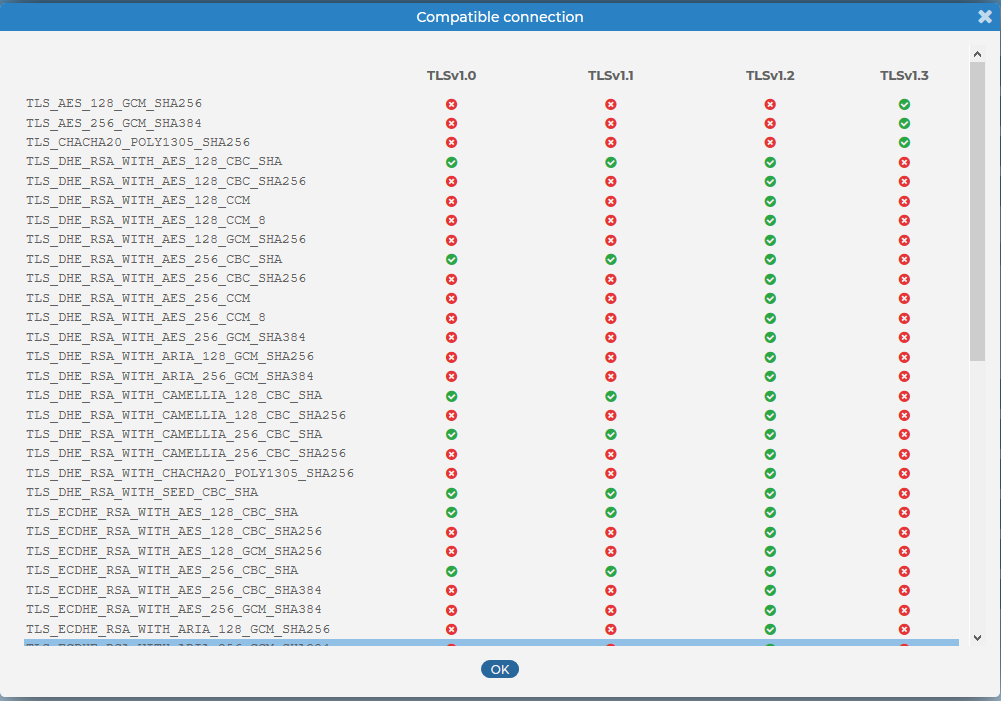Click the red cross for TLS_AES_256_GCM_SHA384 under TLSv1.0
This screenshot has width=1001, height=701.
pos(452,123)
